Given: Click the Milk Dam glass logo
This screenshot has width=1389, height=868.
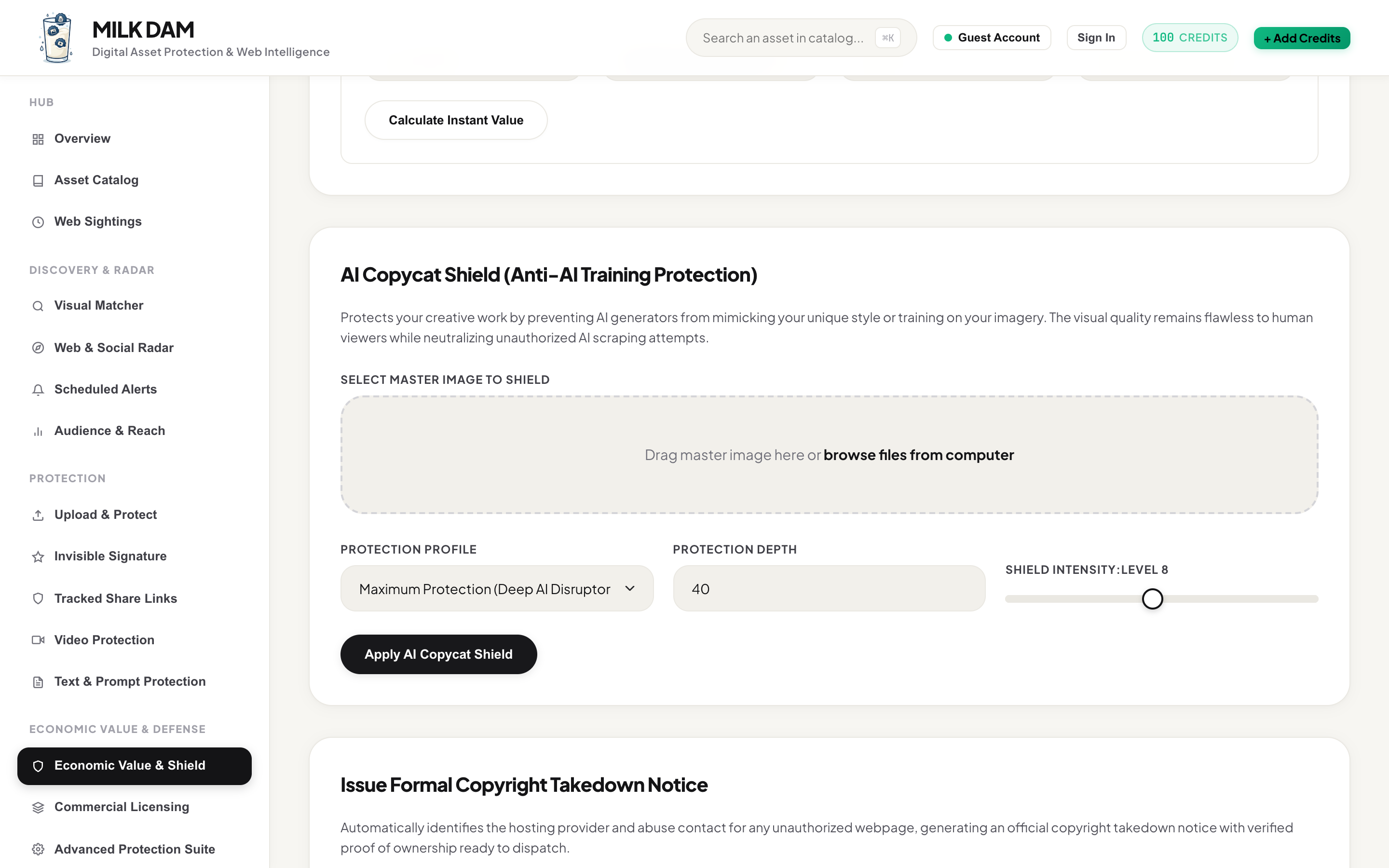Looking at the screenshot, I should (x=57, y=38).
